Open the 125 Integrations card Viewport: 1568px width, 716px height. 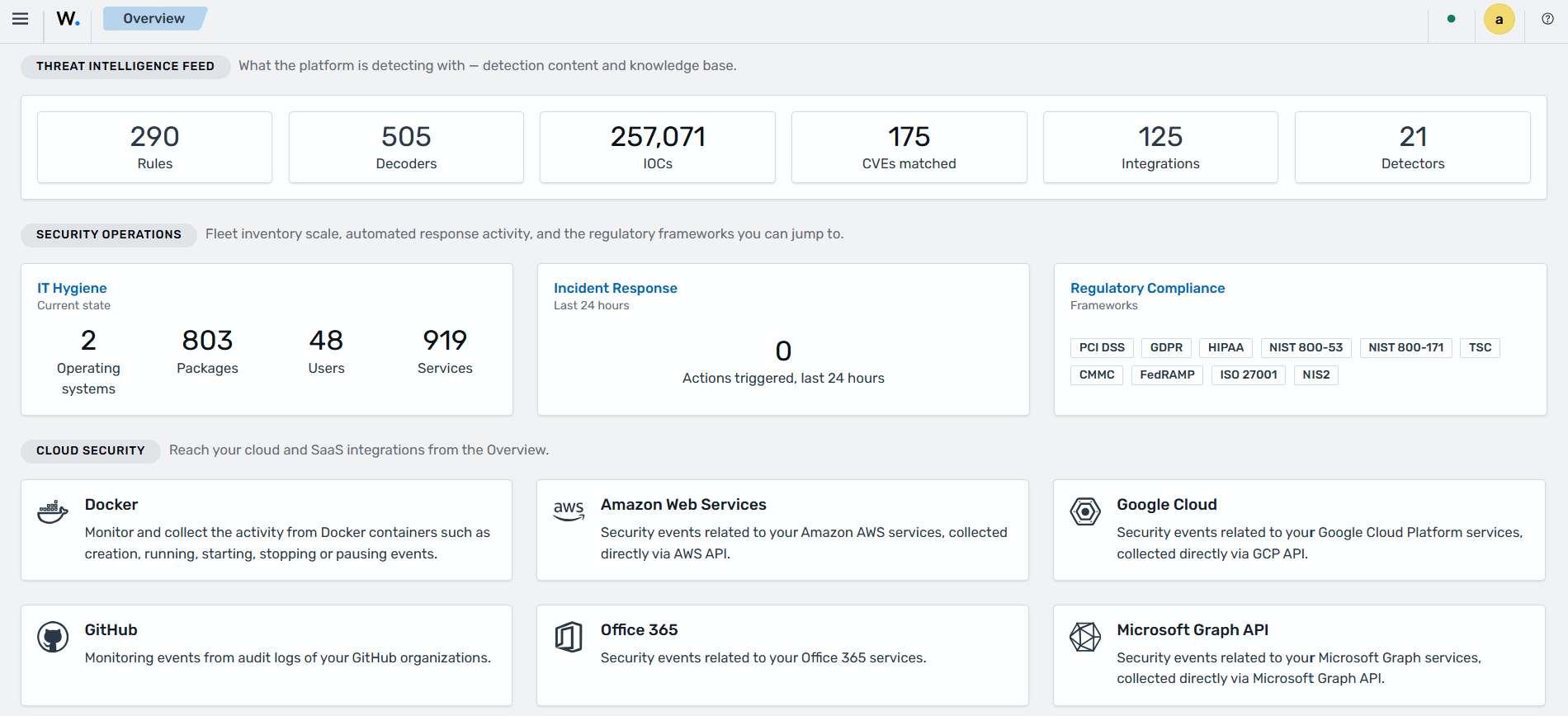[x=1160, y=148]
